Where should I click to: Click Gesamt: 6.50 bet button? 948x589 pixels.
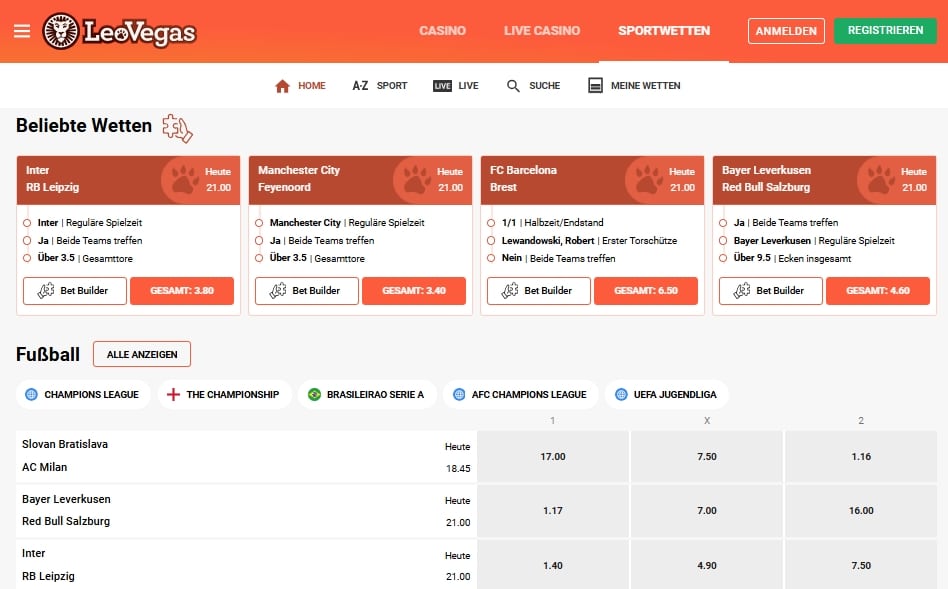646,291
